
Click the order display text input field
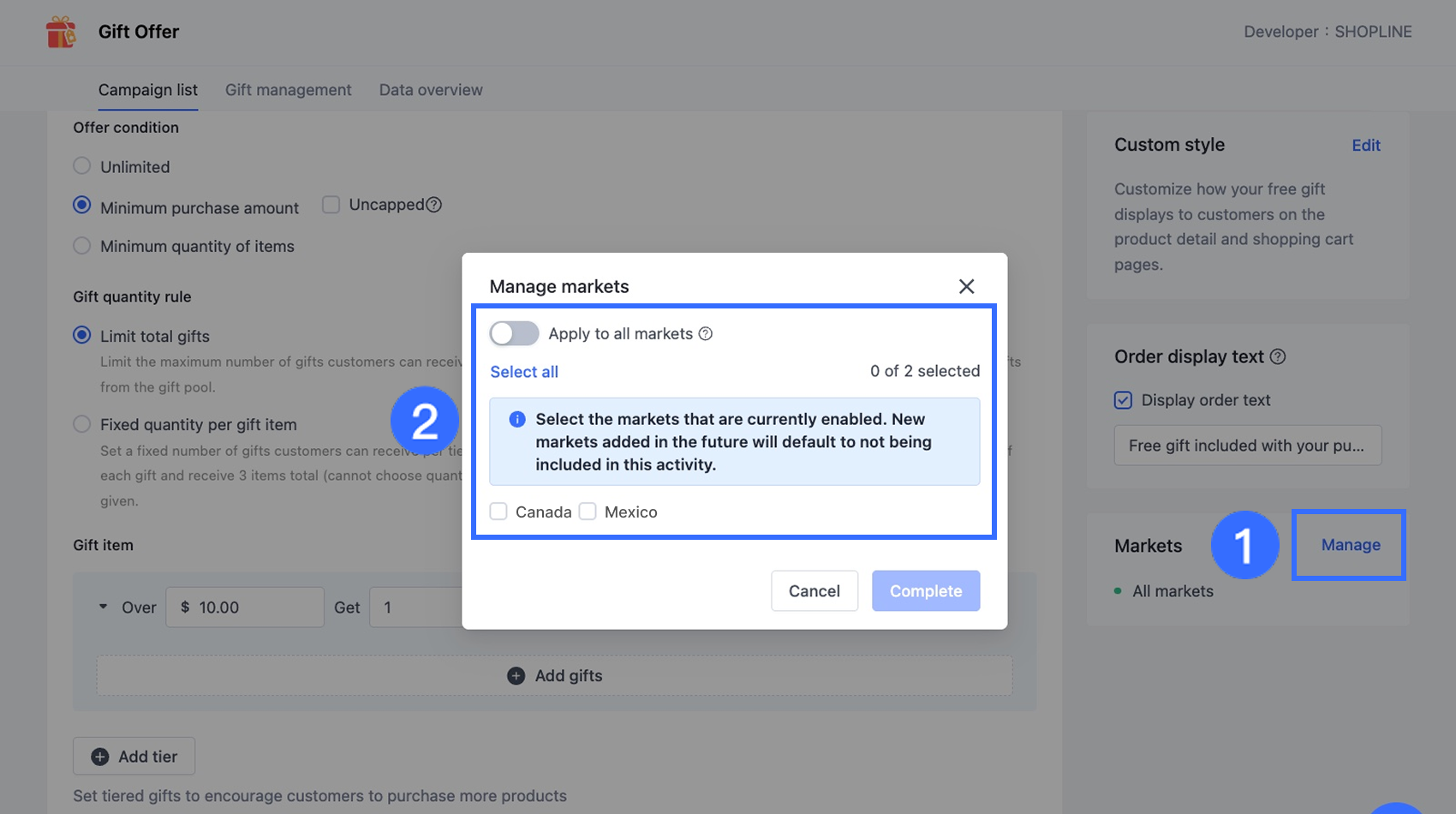coord(1247,446)
